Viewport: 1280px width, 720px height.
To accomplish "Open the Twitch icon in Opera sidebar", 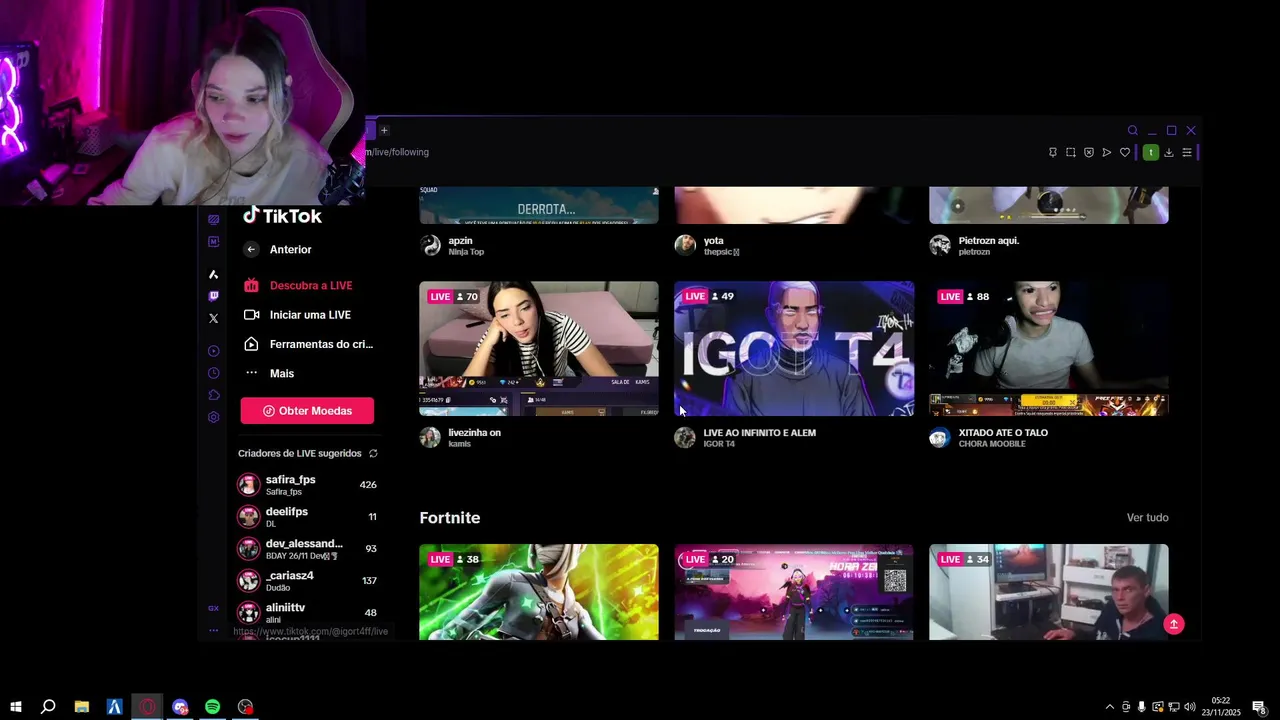I will click(213, 296).
